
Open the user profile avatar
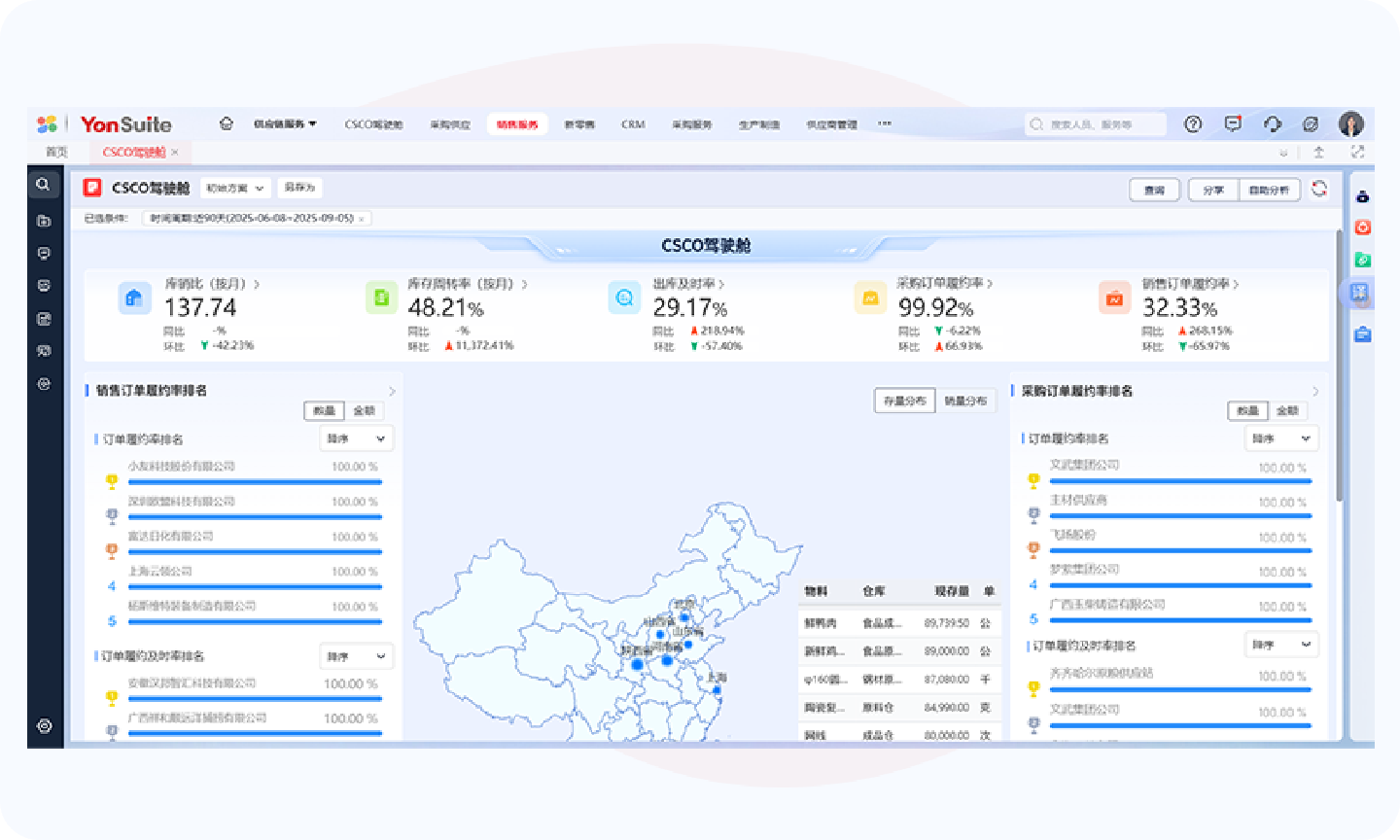1350,123
